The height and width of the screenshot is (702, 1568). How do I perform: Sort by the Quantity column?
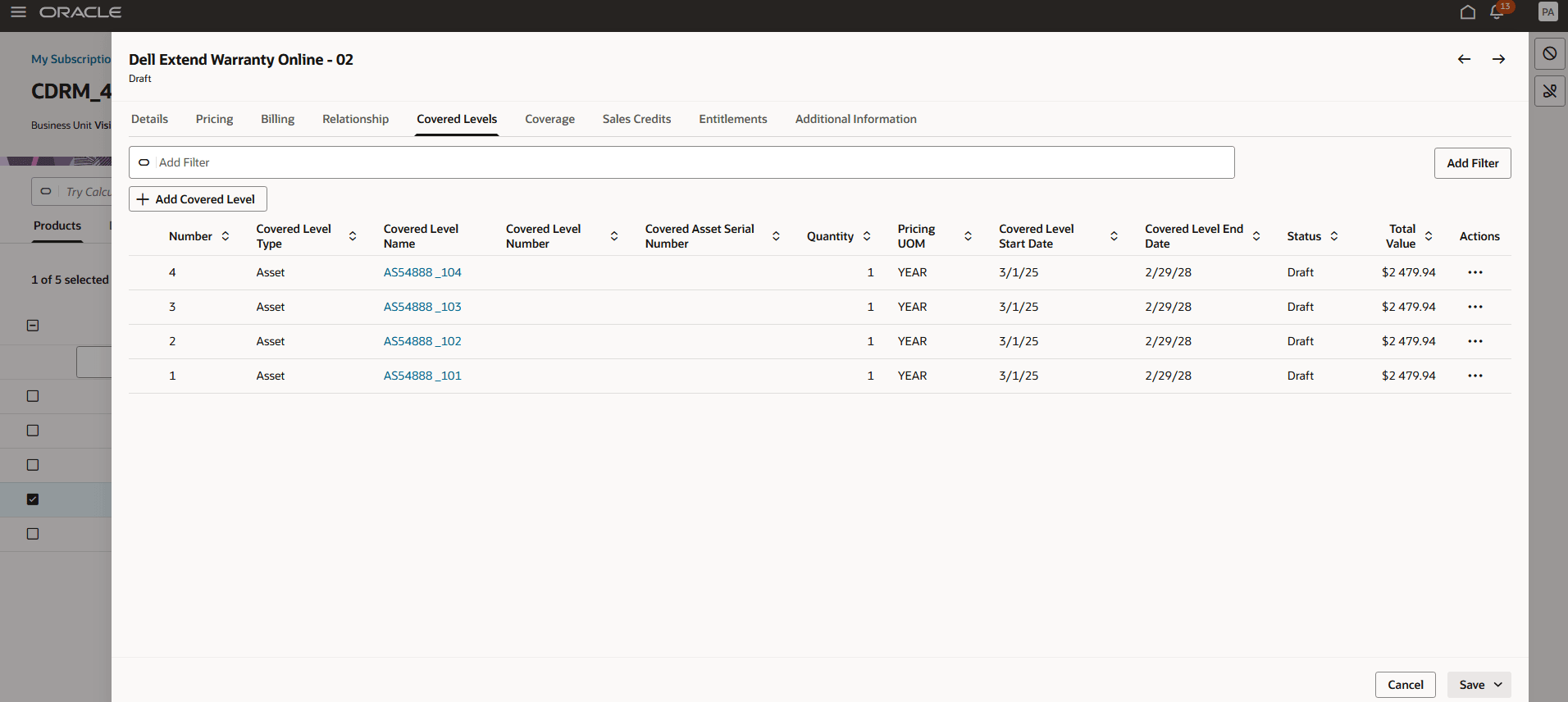pyautogui.click(x=867, y=236)
